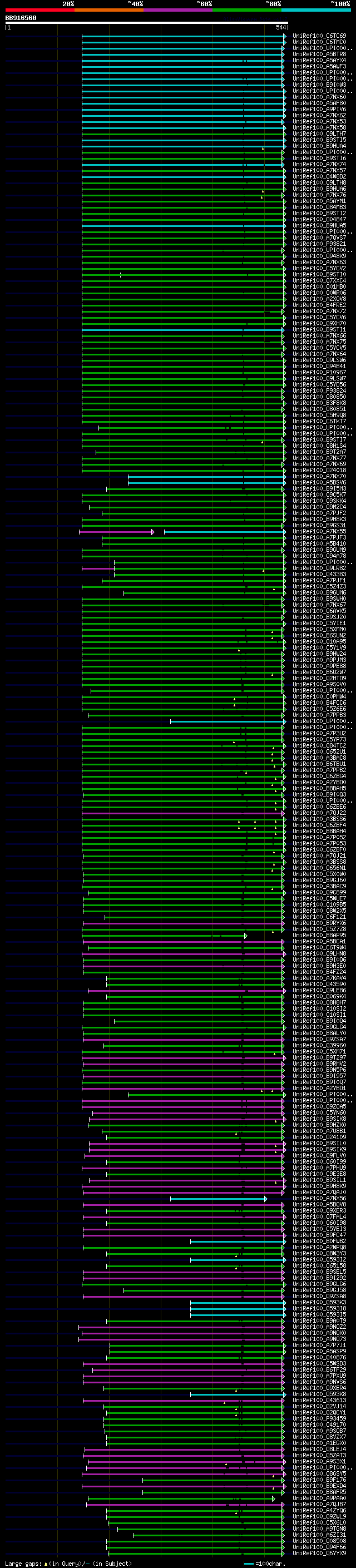Click the purple ~60% identity legend segment
The image size is (356, 1568).
[x=177, y=10]
